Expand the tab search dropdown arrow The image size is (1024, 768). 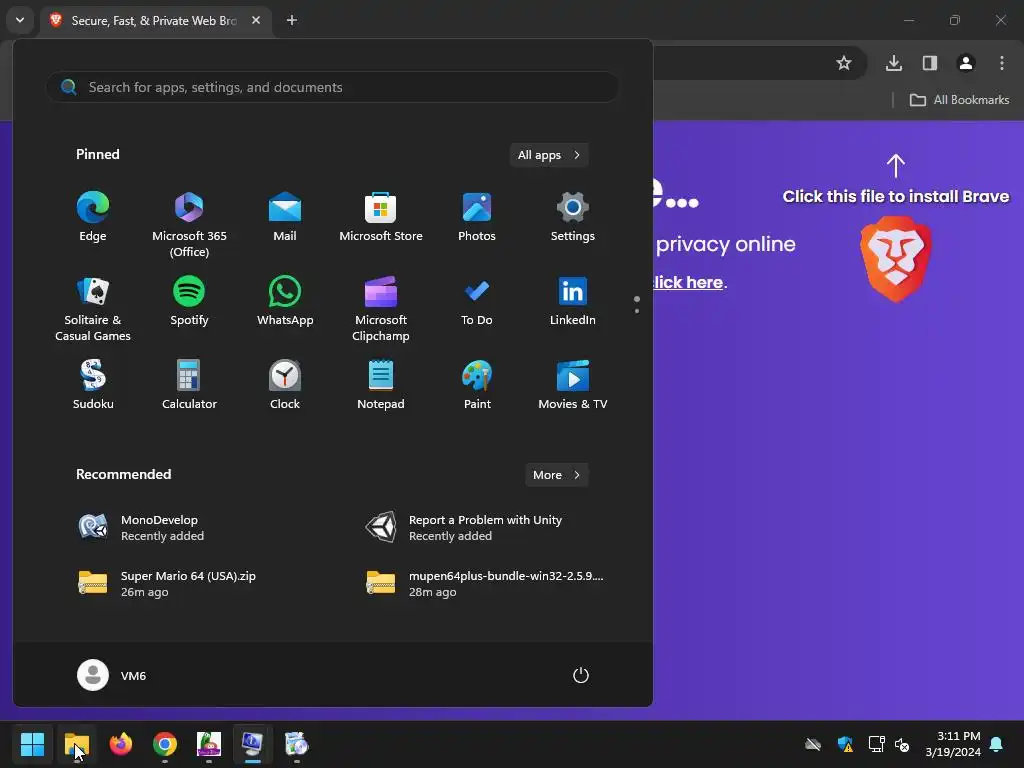(20, 20)
